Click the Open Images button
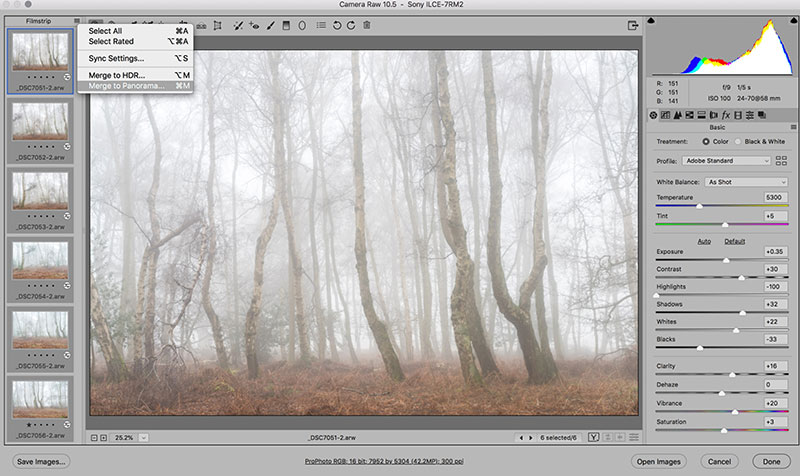Viewport: 800px width, 476px height. tap(658, 461)
